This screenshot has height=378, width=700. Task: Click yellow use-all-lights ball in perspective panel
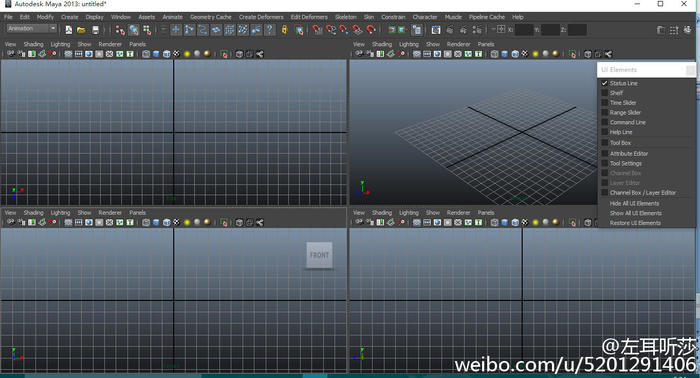[535, 54]
